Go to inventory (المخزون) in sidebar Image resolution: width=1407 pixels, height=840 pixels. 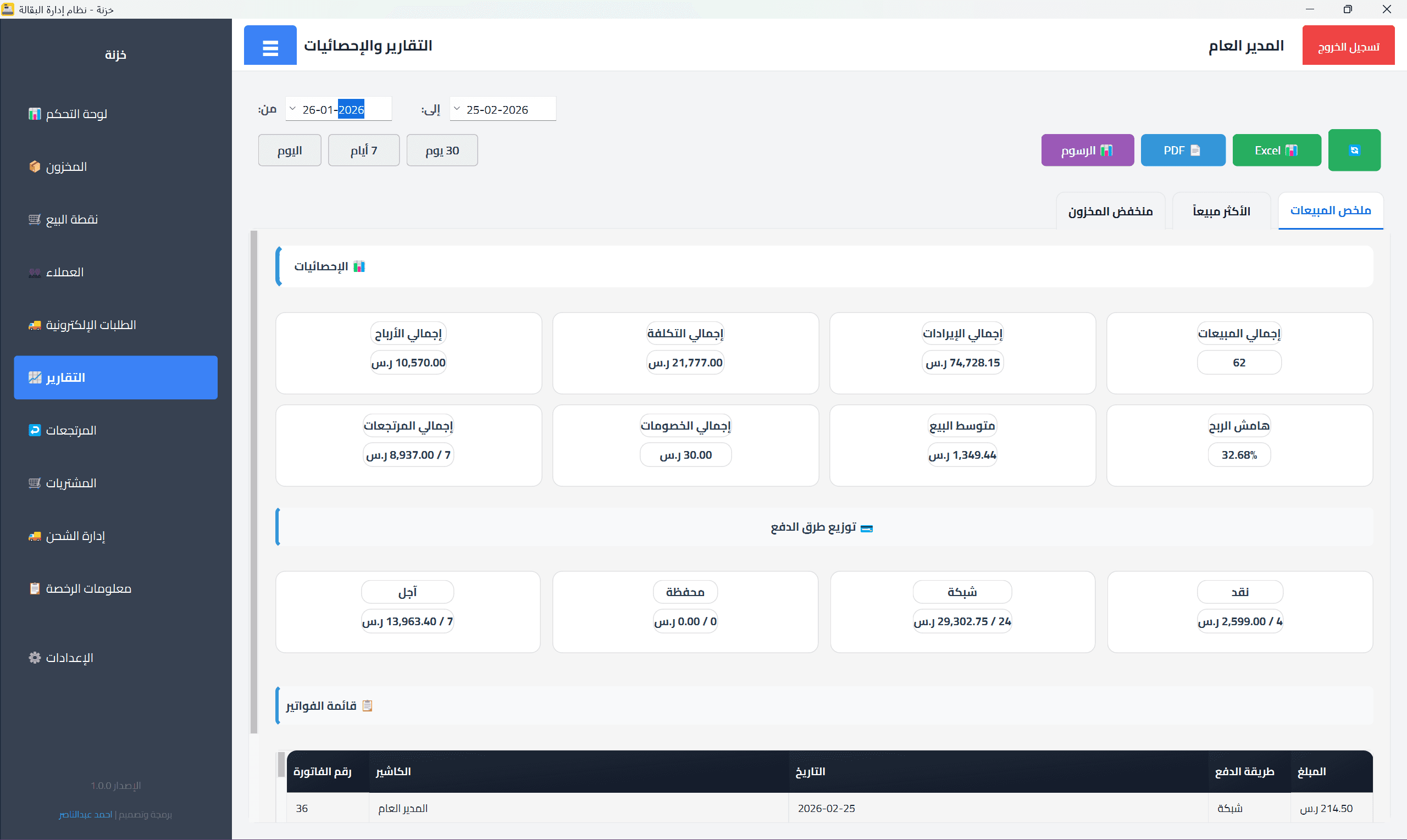click(67, 166)
